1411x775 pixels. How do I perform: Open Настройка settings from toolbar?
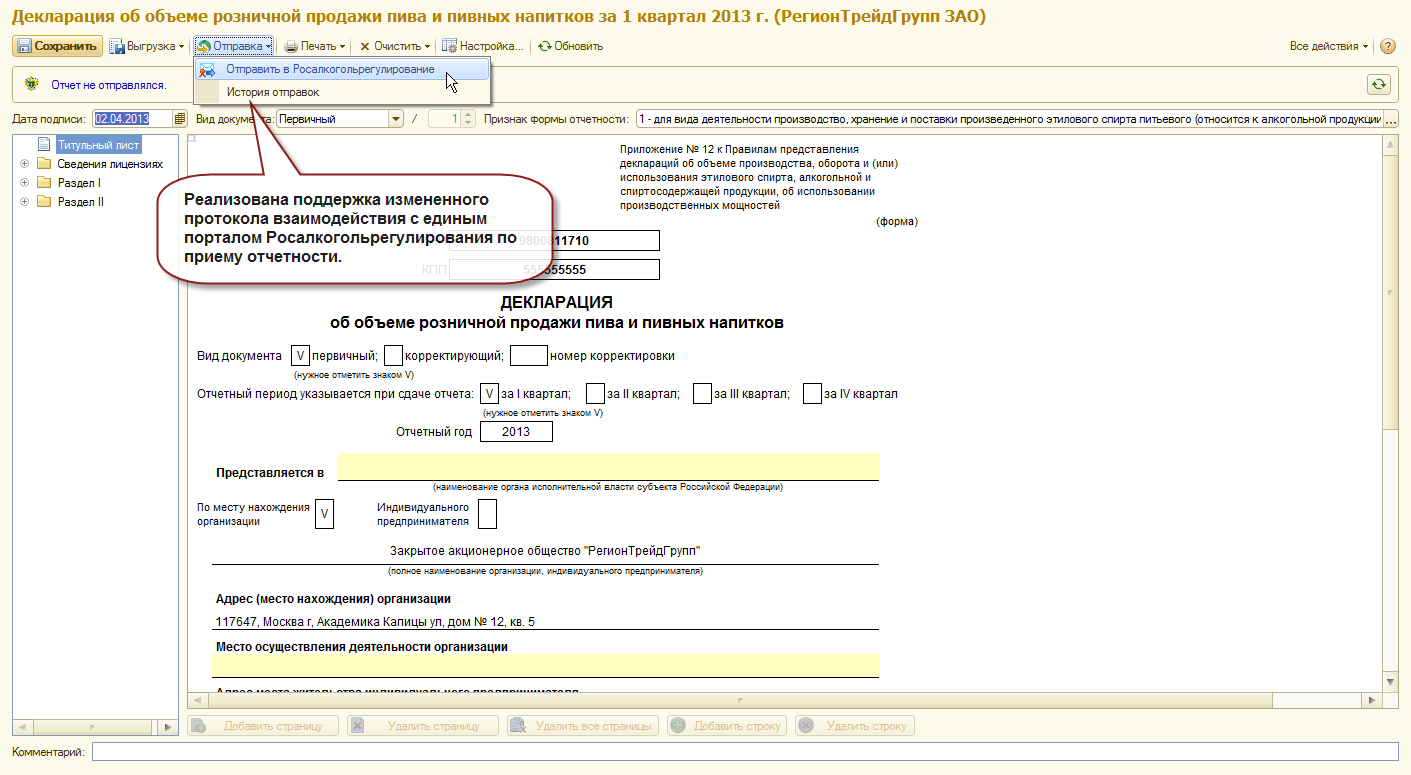(483, 46)
